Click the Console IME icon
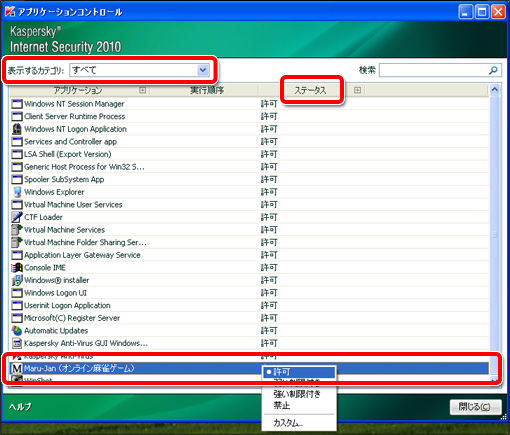 point(17,268)
